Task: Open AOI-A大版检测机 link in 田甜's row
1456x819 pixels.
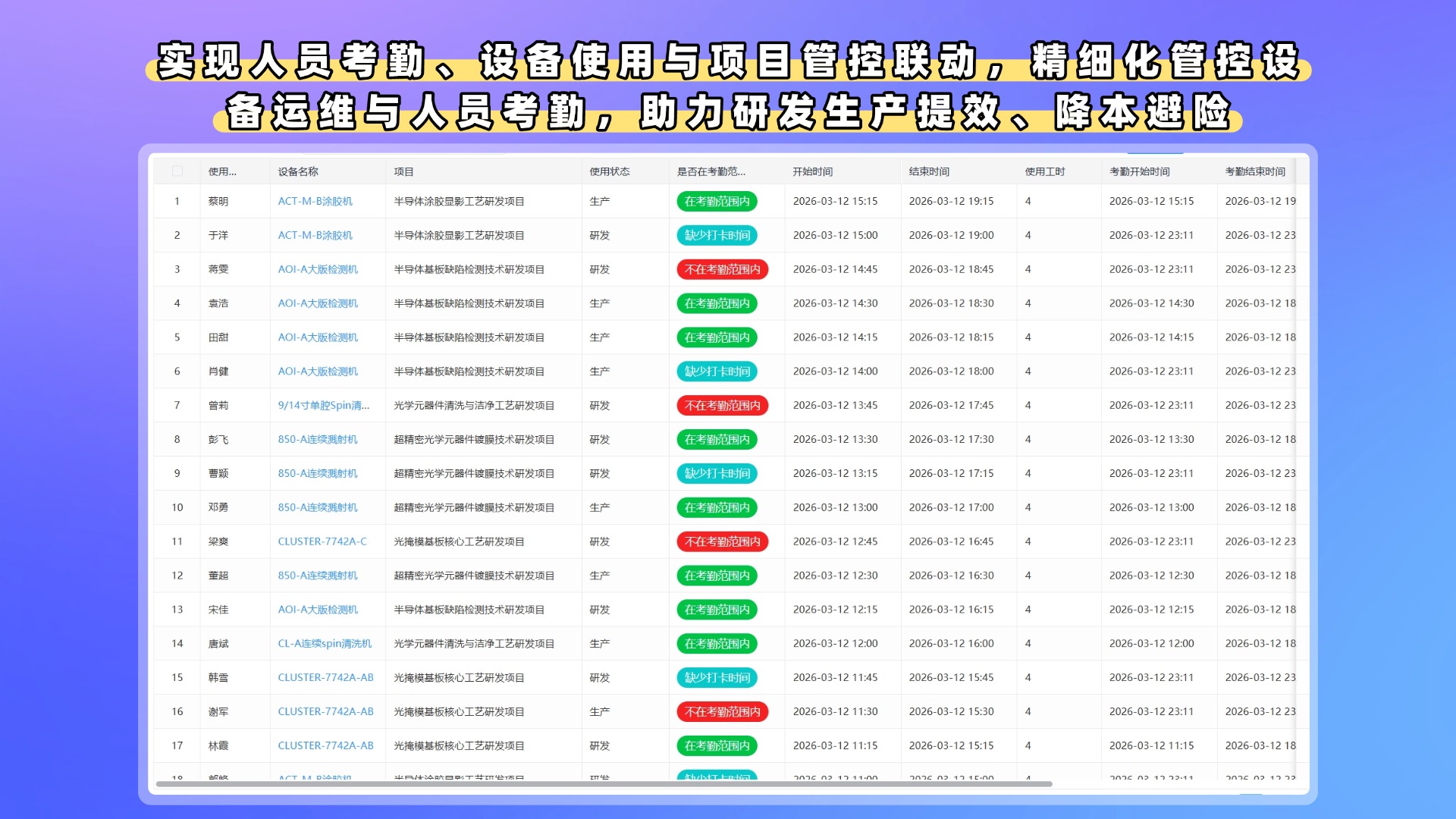Action: click(318, 337)
